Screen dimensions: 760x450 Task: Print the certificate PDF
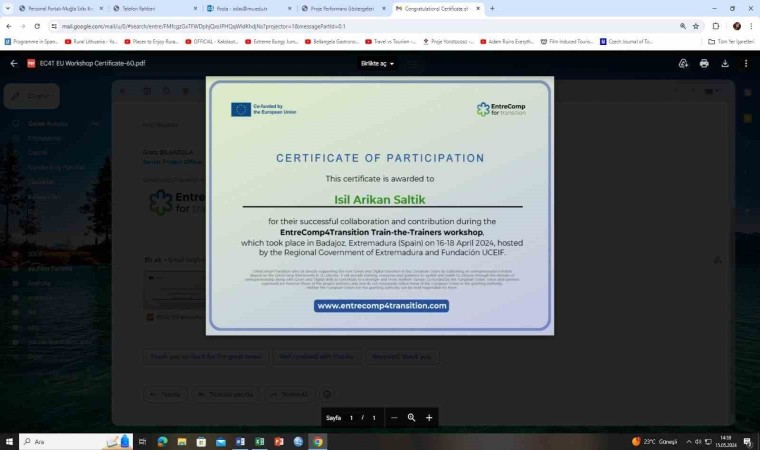coord(704,63)
